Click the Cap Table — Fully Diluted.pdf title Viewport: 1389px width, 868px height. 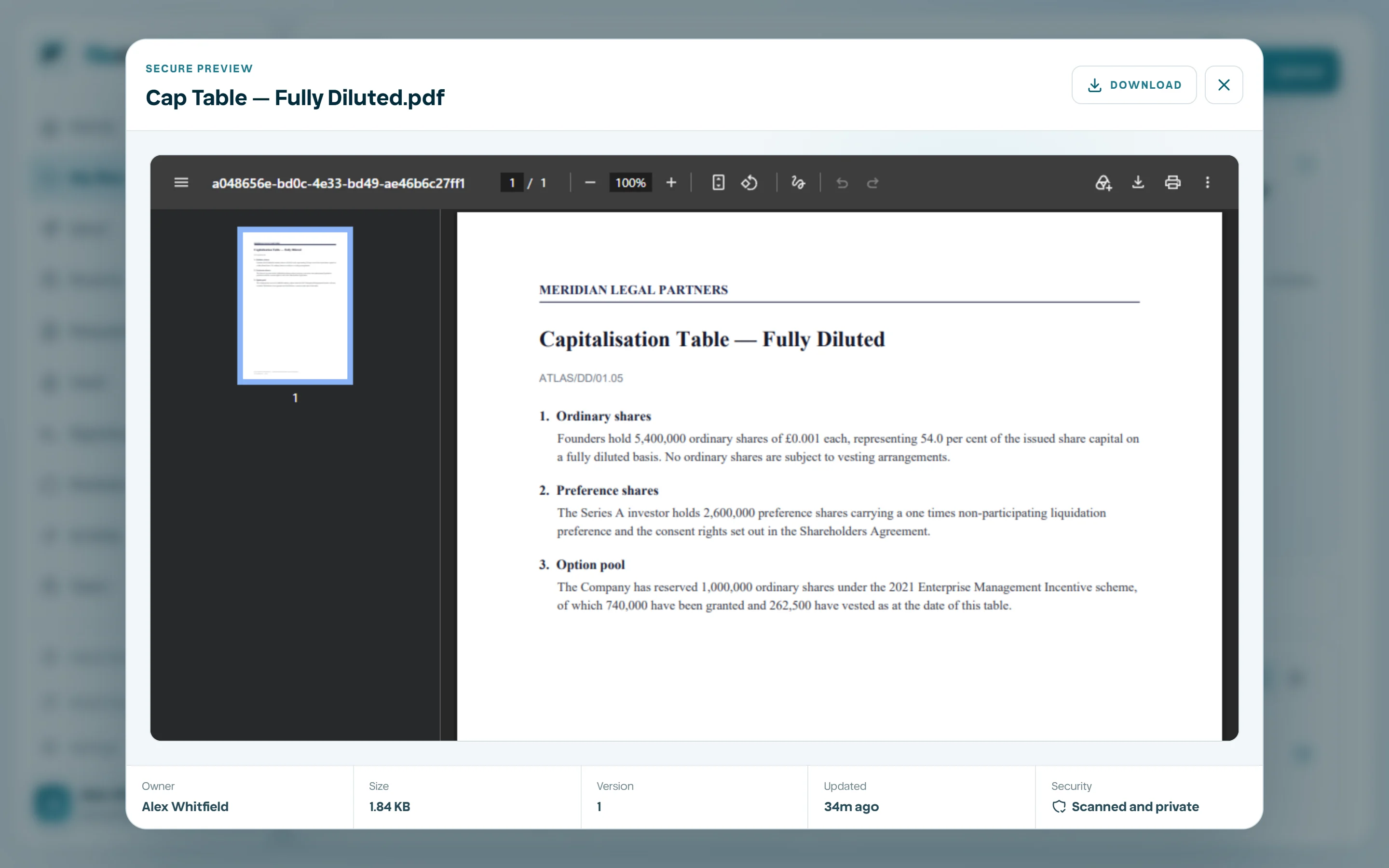point(295,97)
